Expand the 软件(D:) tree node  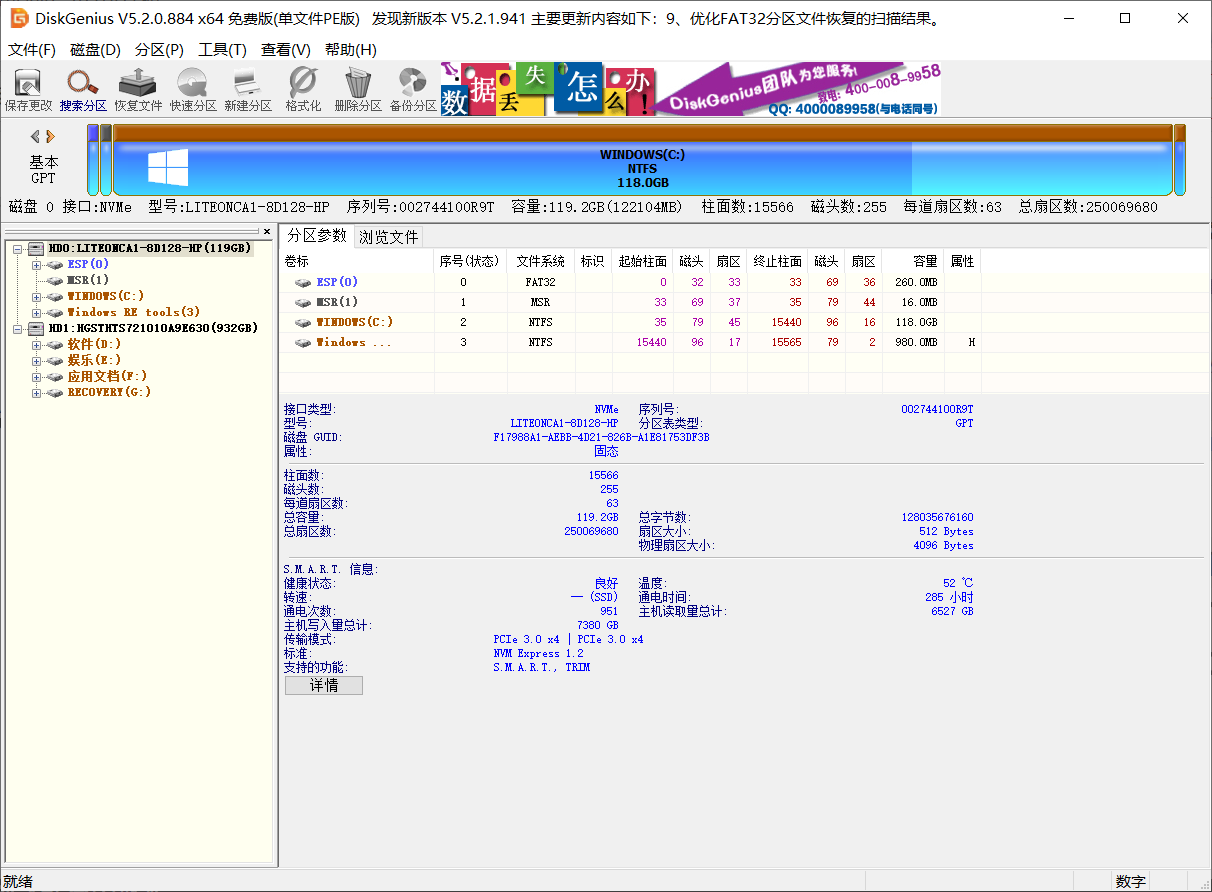coord(37,344)
